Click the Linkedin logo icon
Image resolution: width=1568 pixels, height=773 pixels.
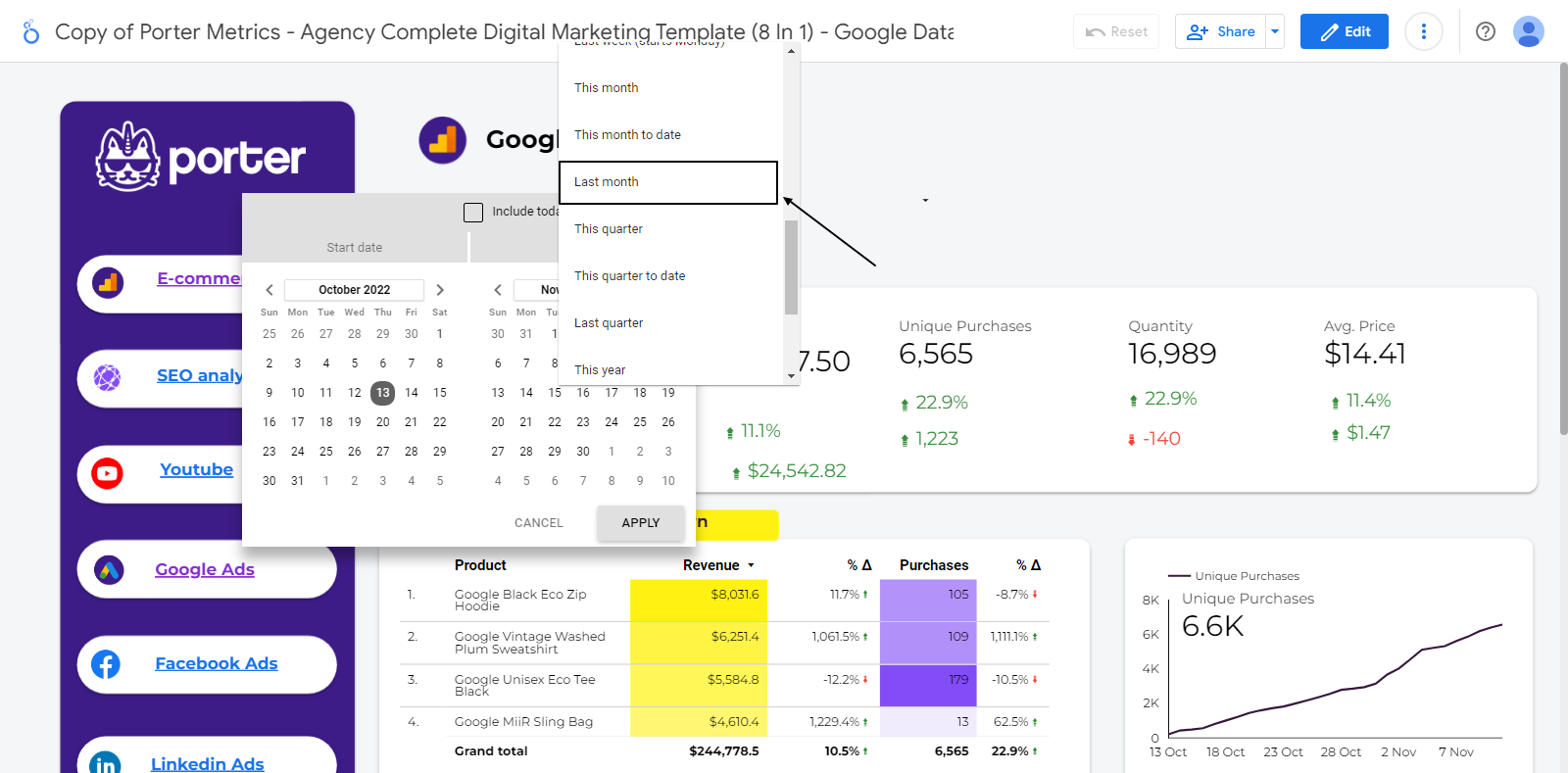(x=105, y=762)
